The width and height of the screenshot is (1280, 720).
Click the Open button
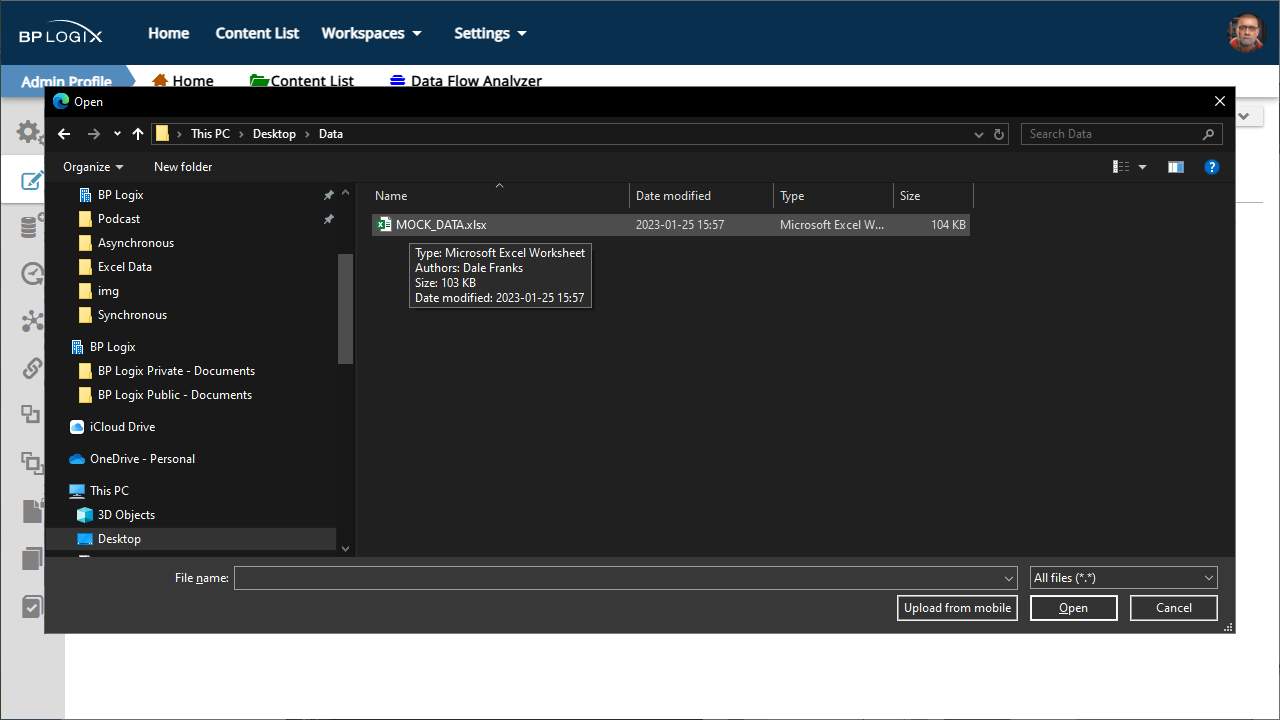(1073, 608)
